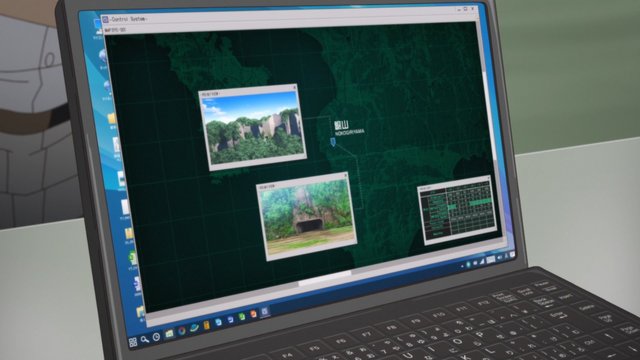Launch the file explorer folder taskbar icon
Screen dimensions: 640x360
tap(169, 334)
